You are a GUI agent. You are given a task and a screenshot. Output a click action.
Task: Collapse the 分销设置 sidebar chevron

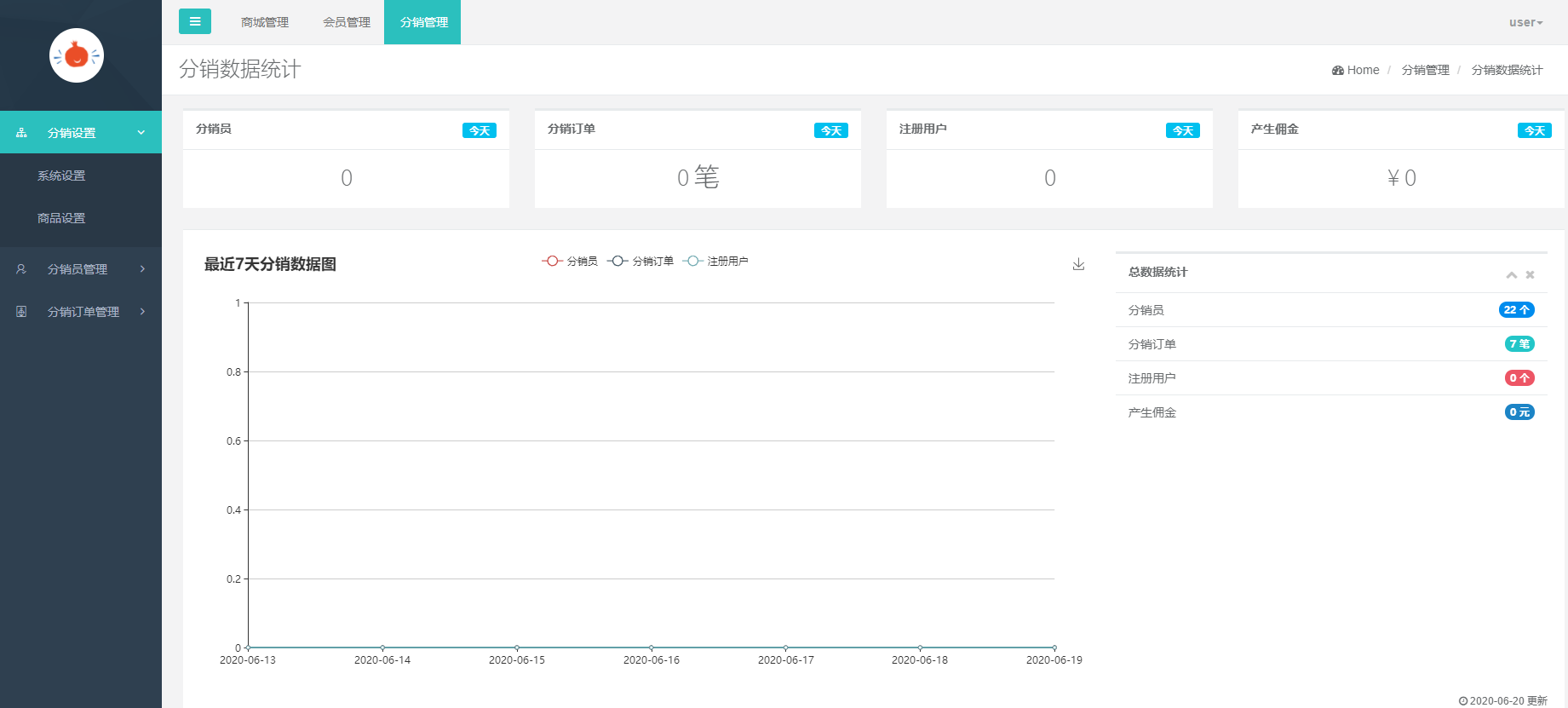pyautogui.click(x=141, y=133)
